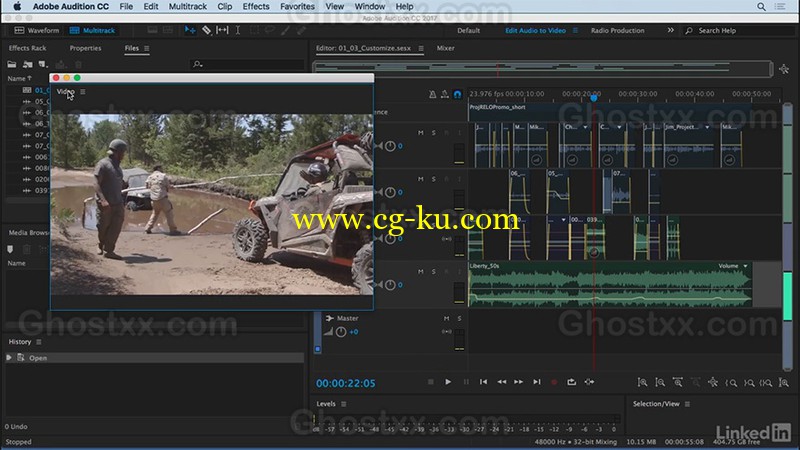Switch to Waveform editor view
800x450 pixels.
click(x=37, y=31)
